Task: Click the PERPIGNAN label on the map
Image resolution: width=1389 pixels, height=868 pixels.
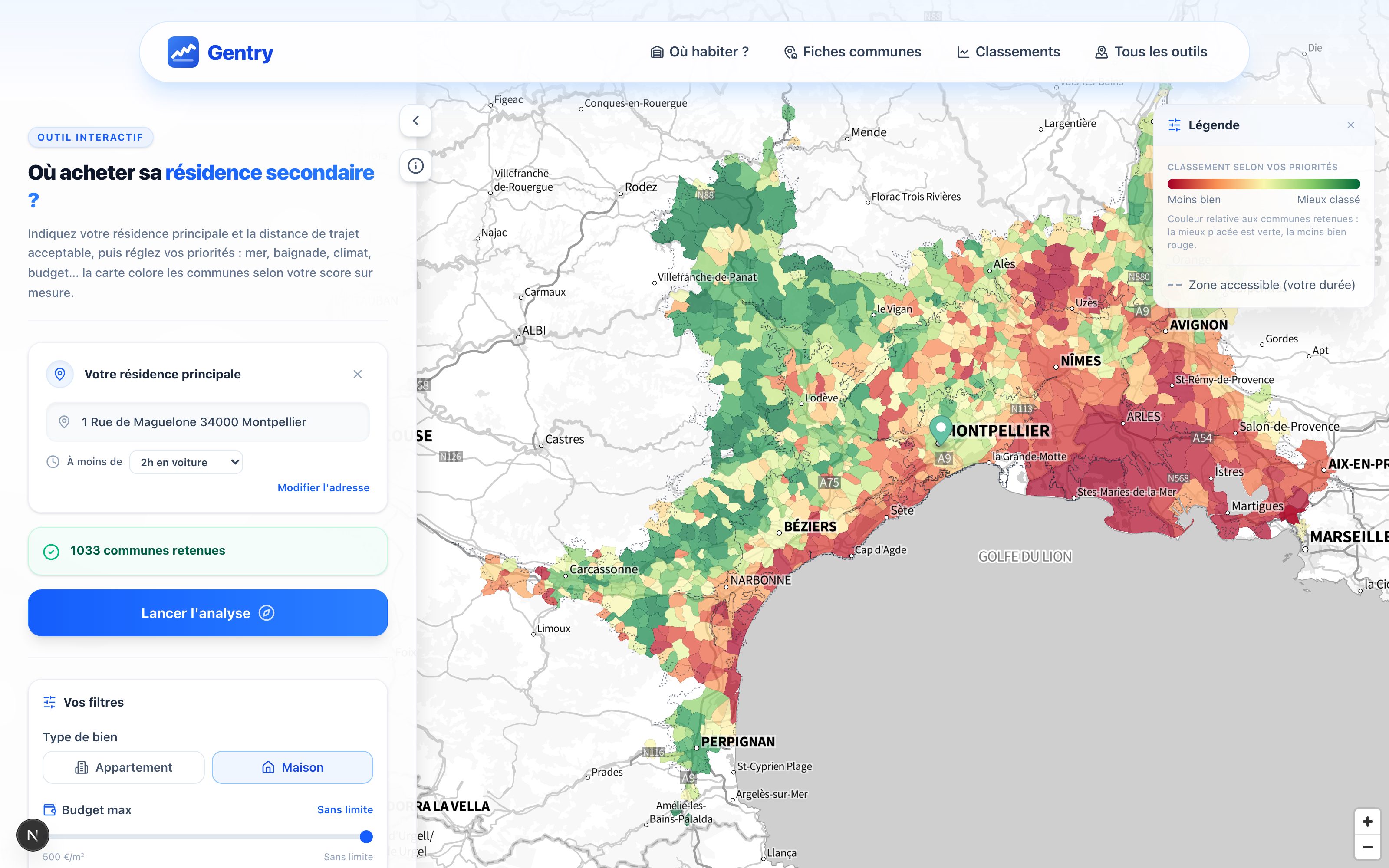Action: pos(738,742)
